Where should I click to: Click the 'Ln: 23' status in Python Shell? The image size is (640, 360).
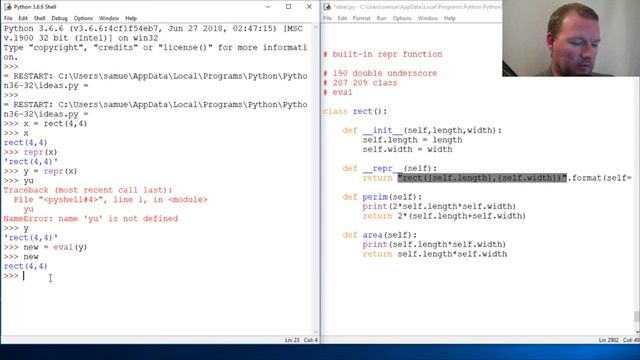292,340
